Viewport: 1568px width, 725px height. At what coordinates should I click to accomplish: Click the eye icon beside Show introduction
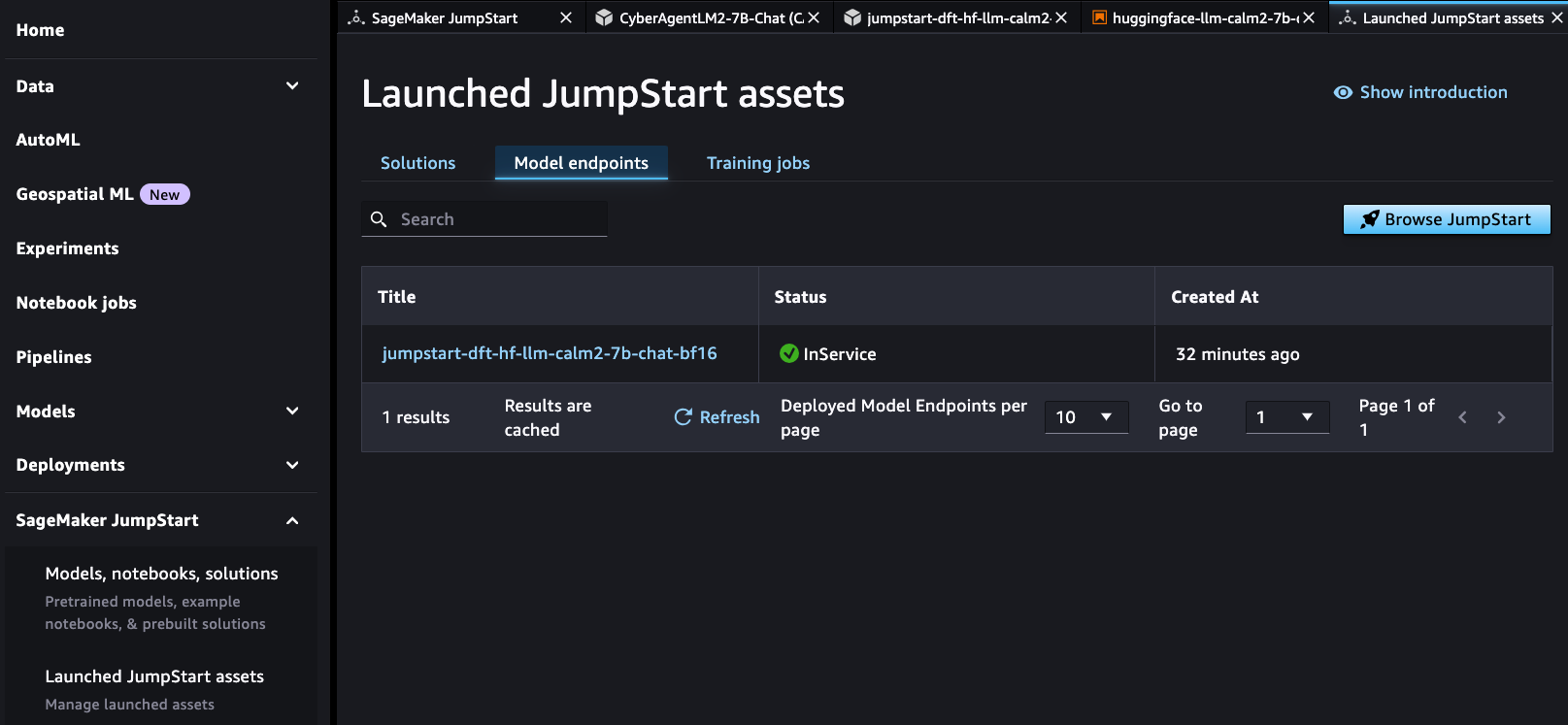point(1343,92)
